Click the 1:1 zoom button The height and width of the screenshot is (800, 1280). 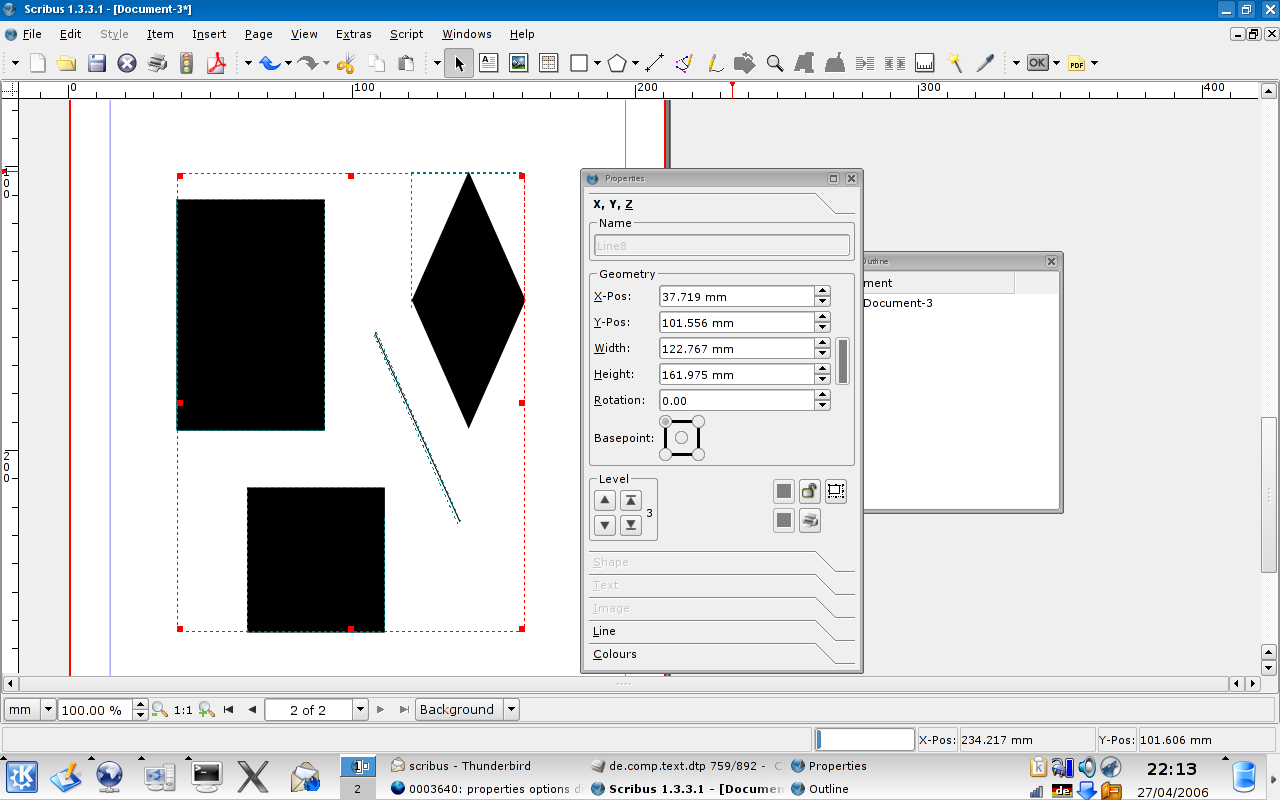183,710
